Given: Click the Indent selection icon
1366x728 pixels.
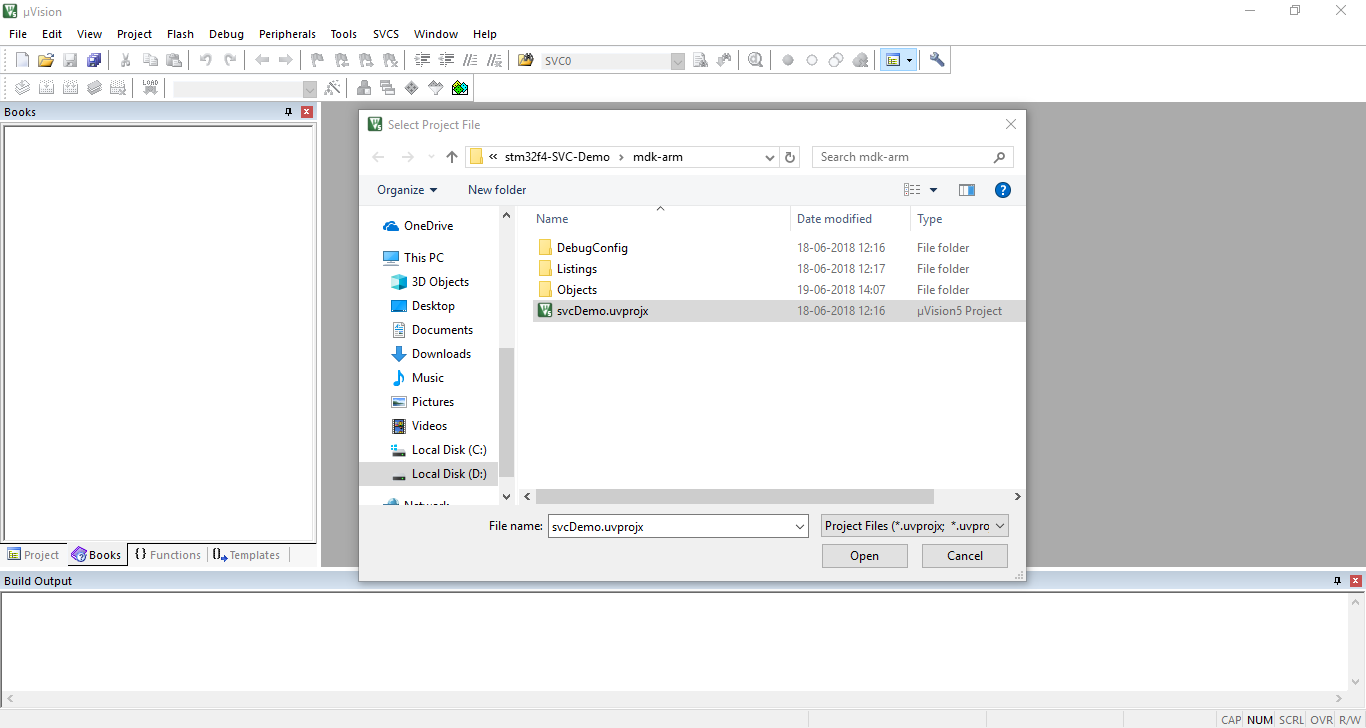Looking at the screenshot, I should 422,60.
